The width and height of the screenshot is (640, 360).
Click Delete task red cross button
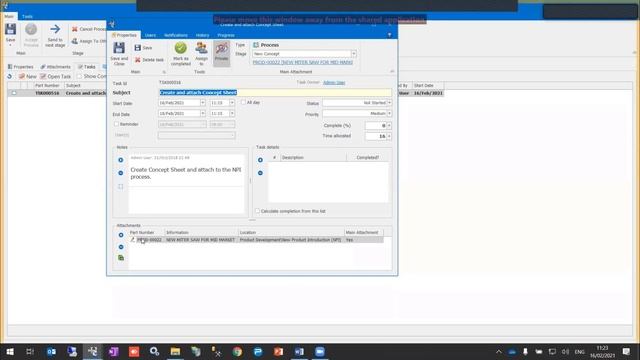(149, 60)
